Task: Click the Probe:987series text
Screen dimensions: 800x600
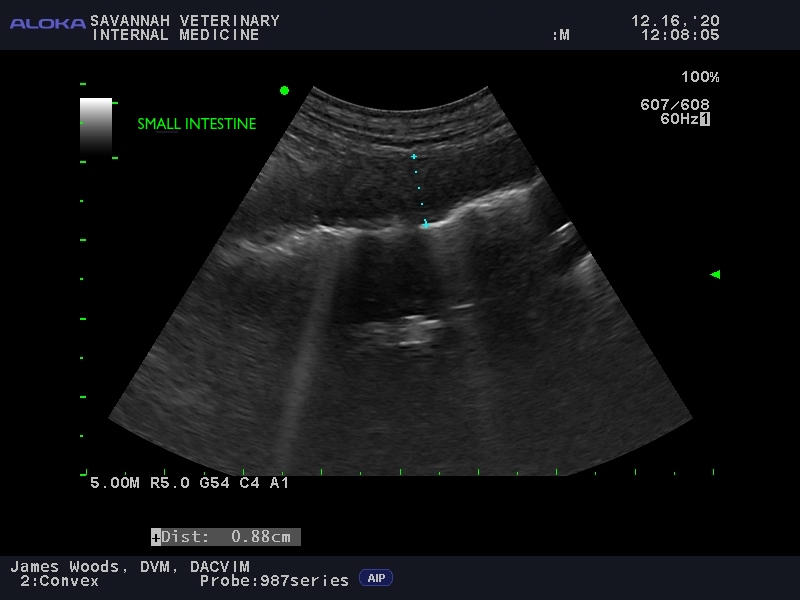Action: (274, 581)
